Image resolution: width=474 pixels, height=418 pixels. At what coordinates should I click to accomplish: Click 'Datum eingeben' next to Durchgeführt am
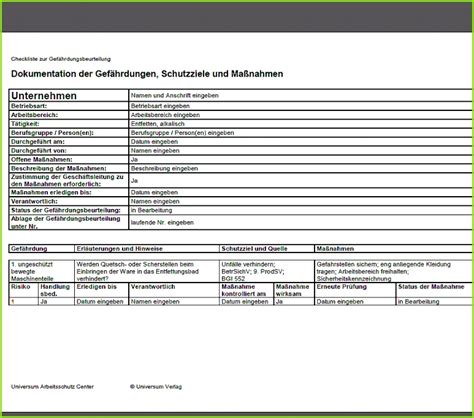click(x=154, y=142)
